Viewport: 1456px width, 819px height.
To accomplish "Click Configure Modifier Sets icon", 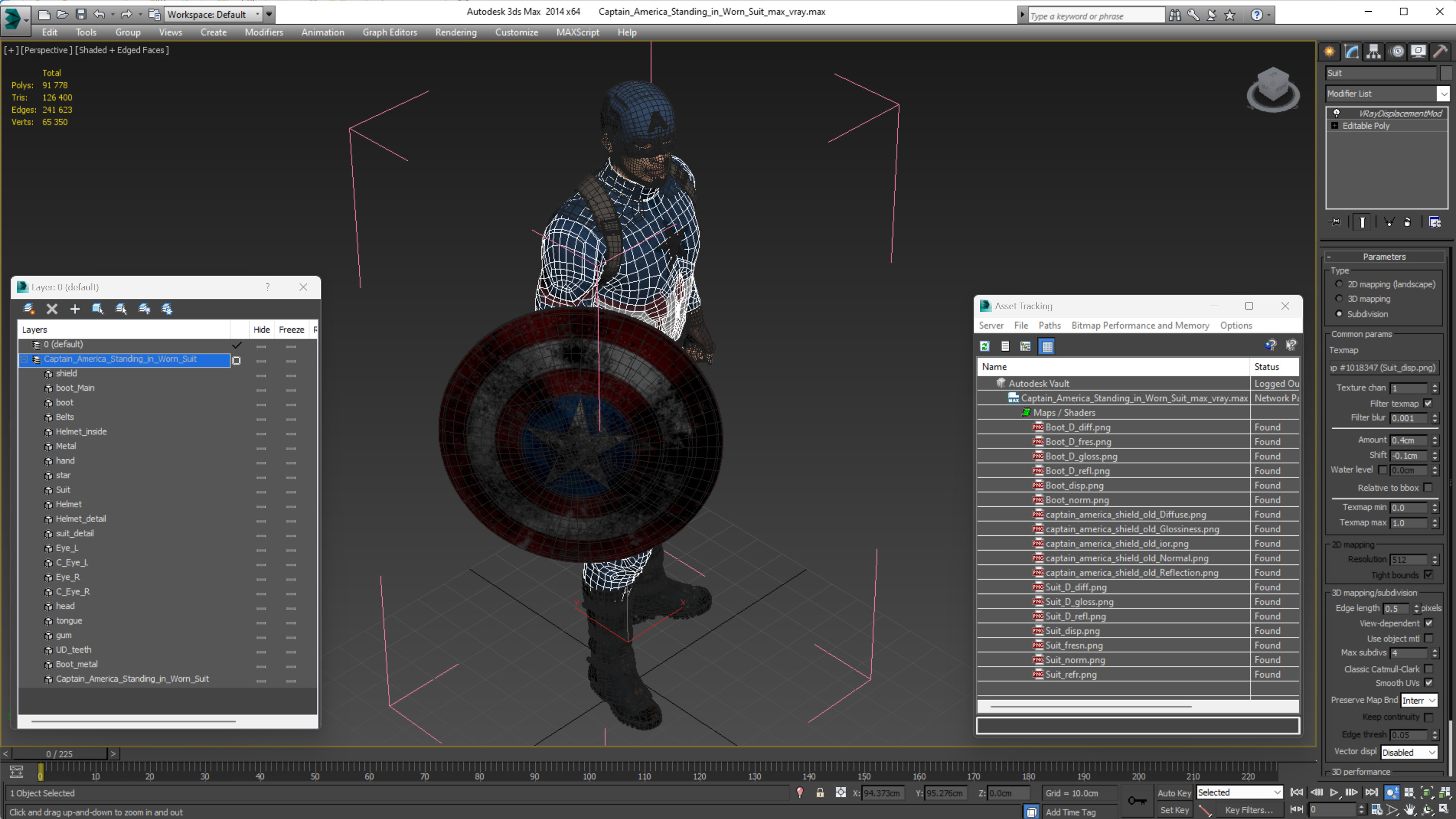I will tap(1435, 222).
